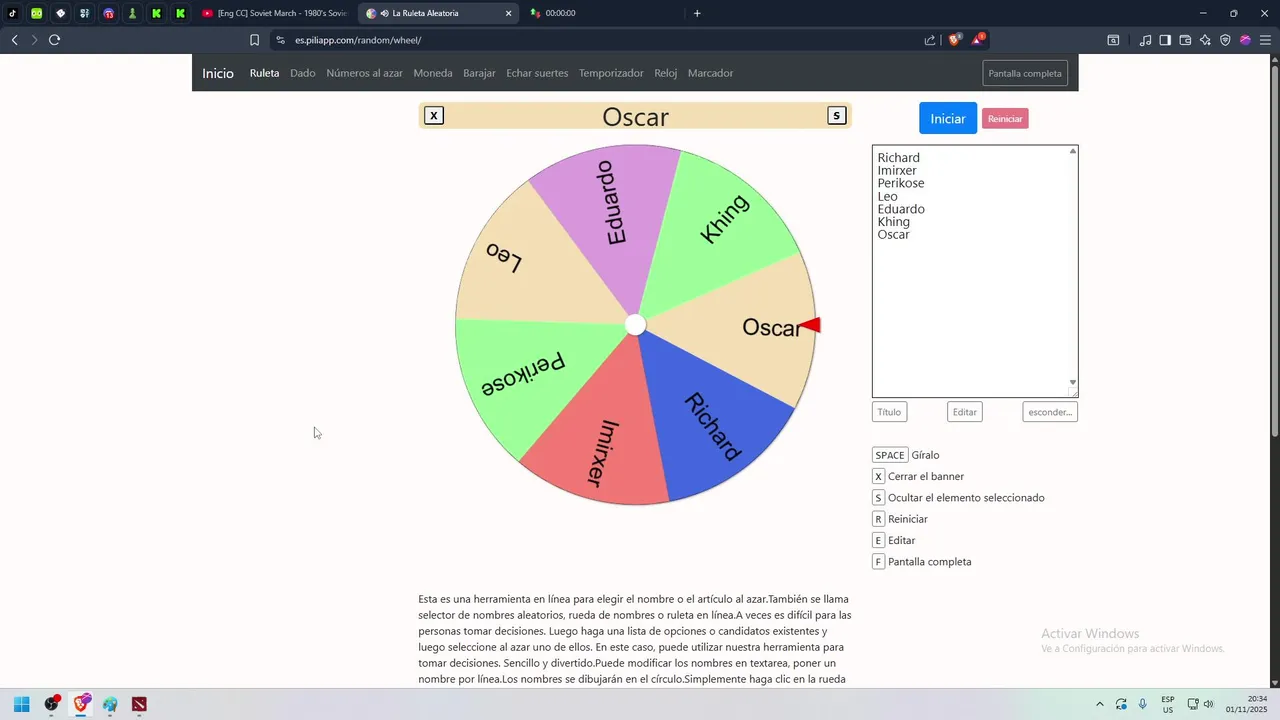Open the Brave Wallet icon

[x=1185, y=40]
